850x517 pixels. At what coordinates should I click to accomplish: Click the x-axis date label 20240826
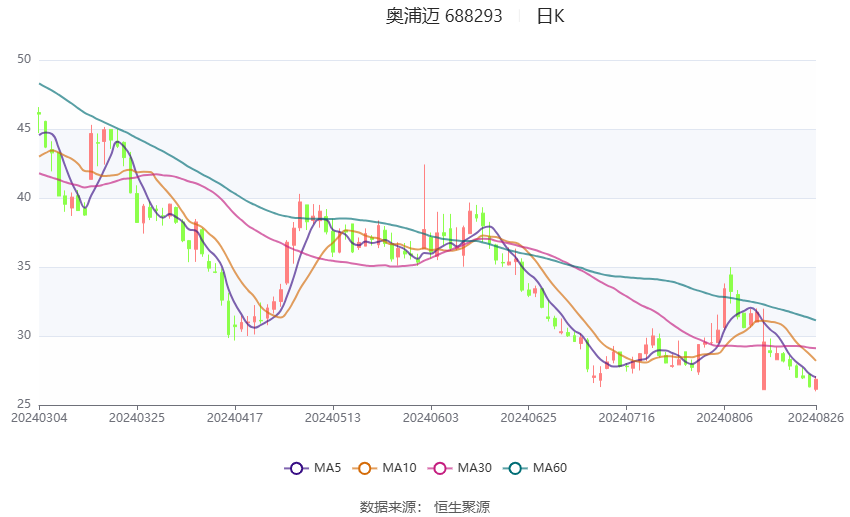click(x=816, y=418)
